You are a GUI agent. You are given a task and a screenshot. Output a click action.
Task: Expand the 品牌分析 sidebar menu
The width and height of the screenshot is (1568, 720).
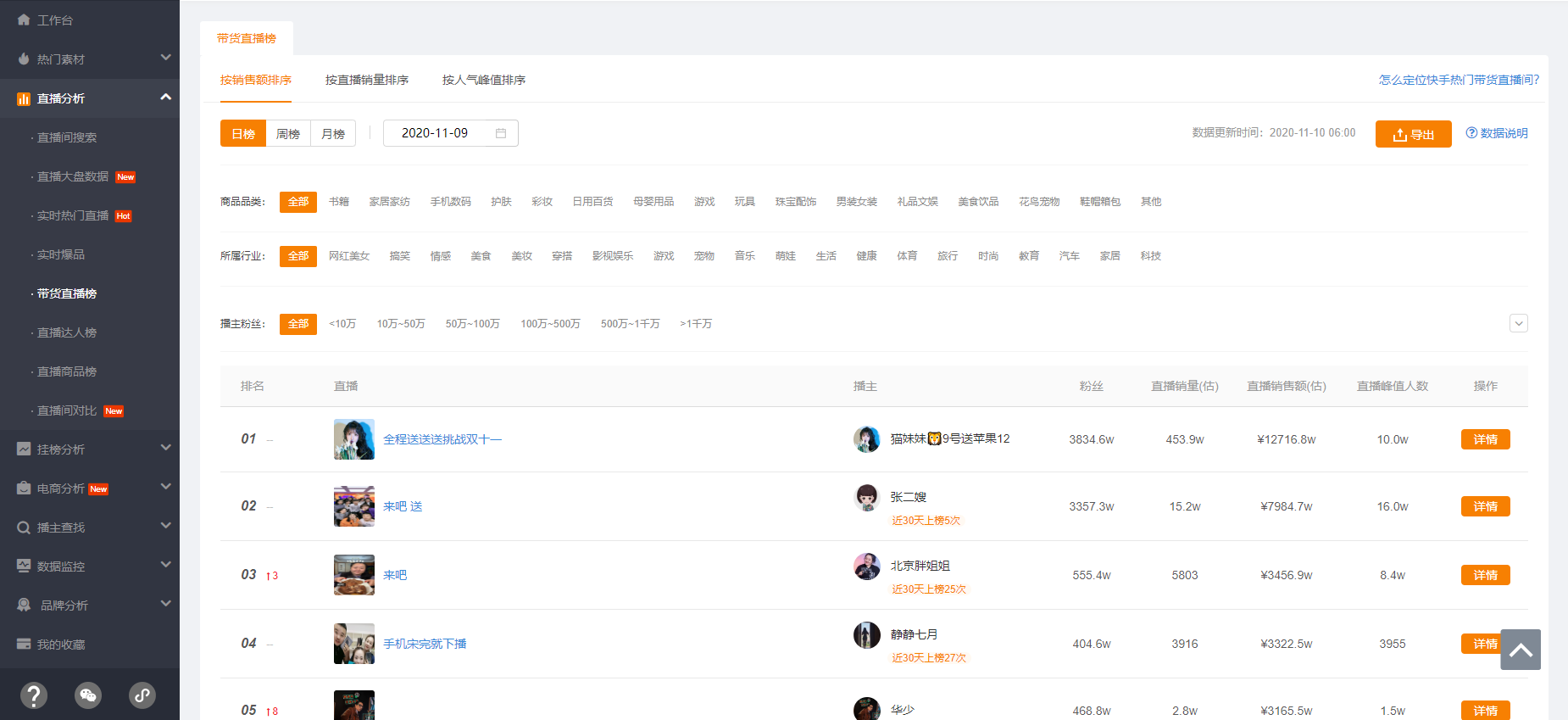(166, 604)
